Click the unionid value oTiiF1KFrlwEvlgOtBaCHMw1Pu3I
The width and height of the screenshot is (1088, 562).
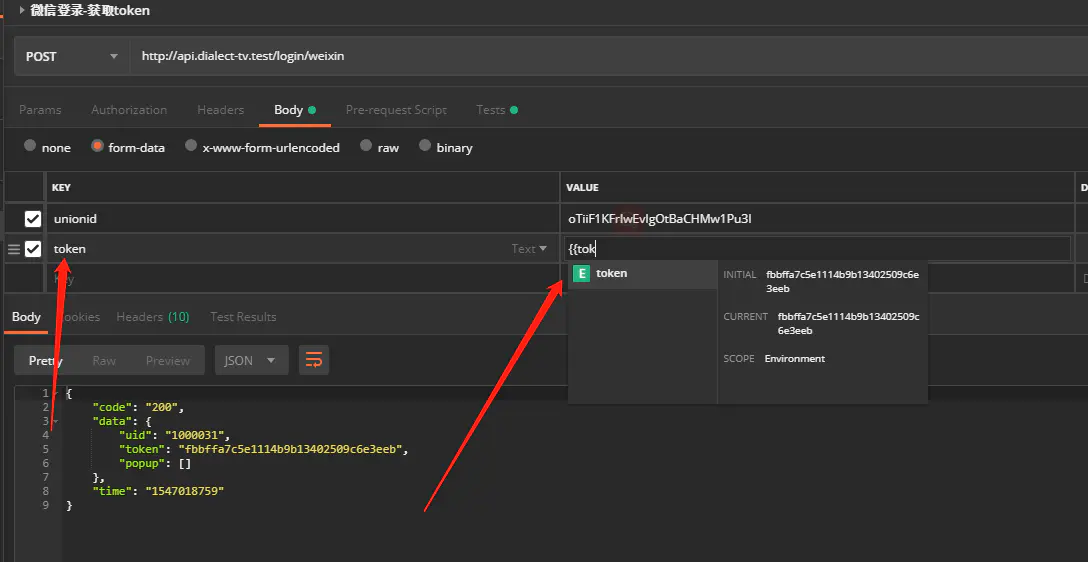point(660,219)
